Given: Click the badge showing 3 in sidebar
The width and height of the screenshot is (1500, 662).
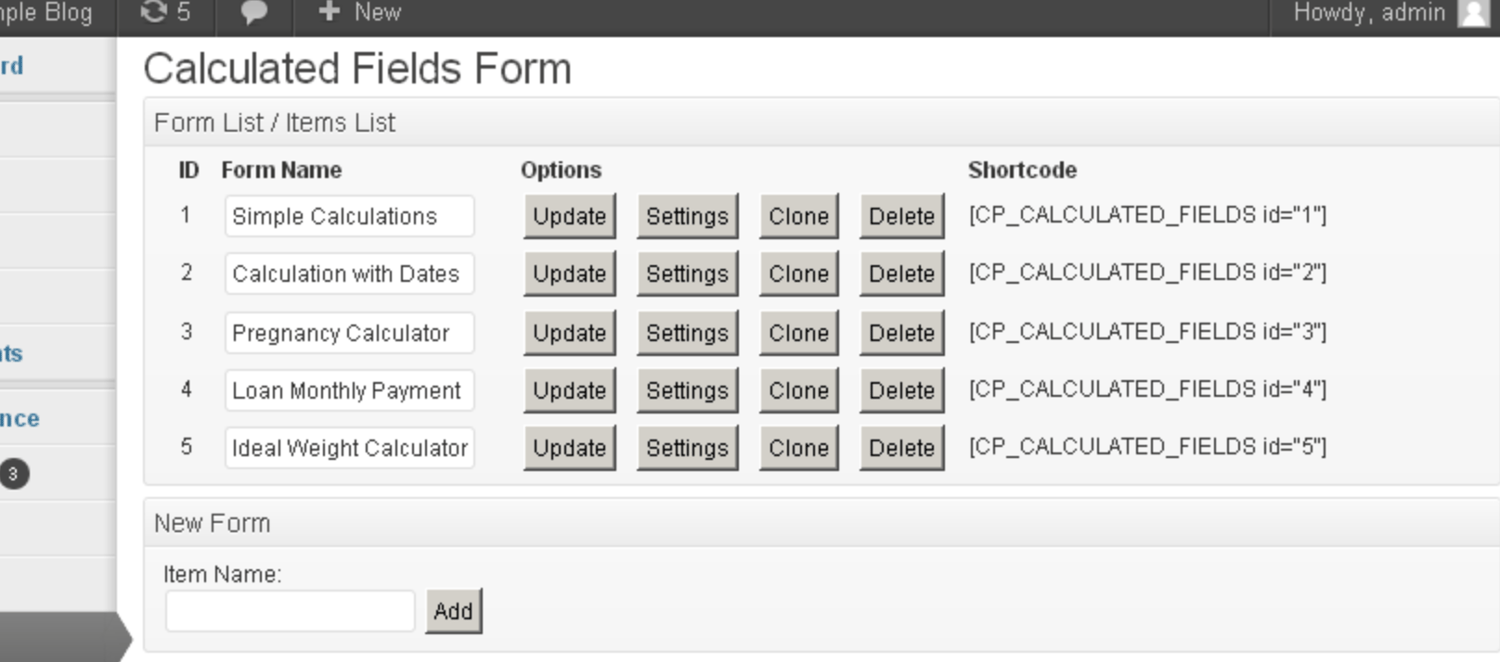Looking at the screenshot, I should 13,474.
